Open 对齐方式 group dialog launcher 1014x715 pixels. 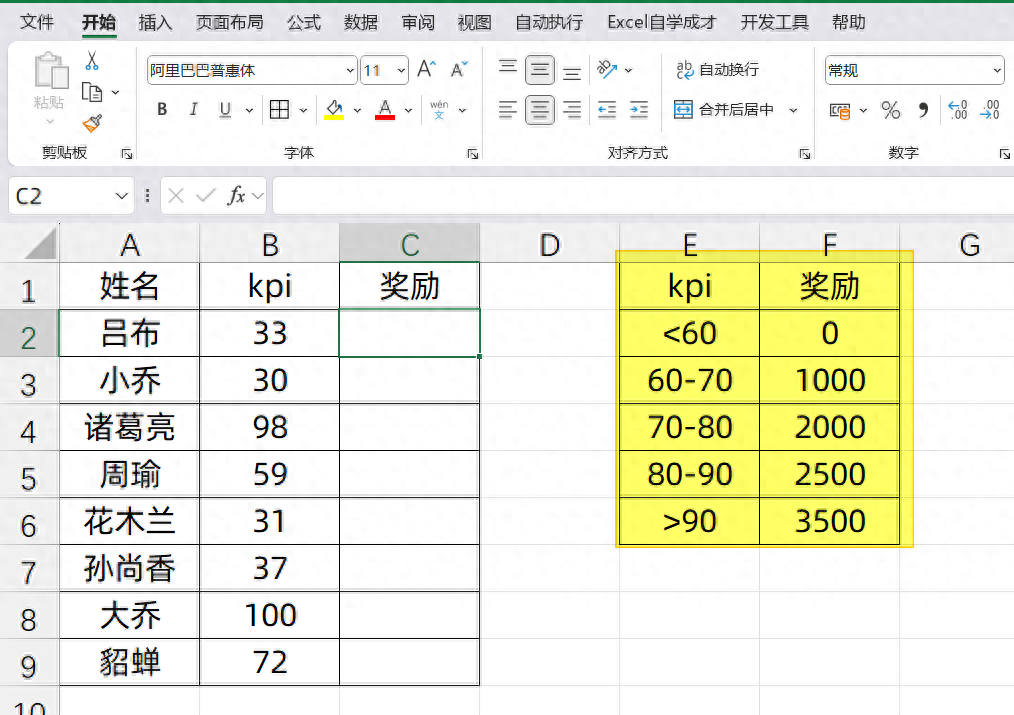click(804, 154)
